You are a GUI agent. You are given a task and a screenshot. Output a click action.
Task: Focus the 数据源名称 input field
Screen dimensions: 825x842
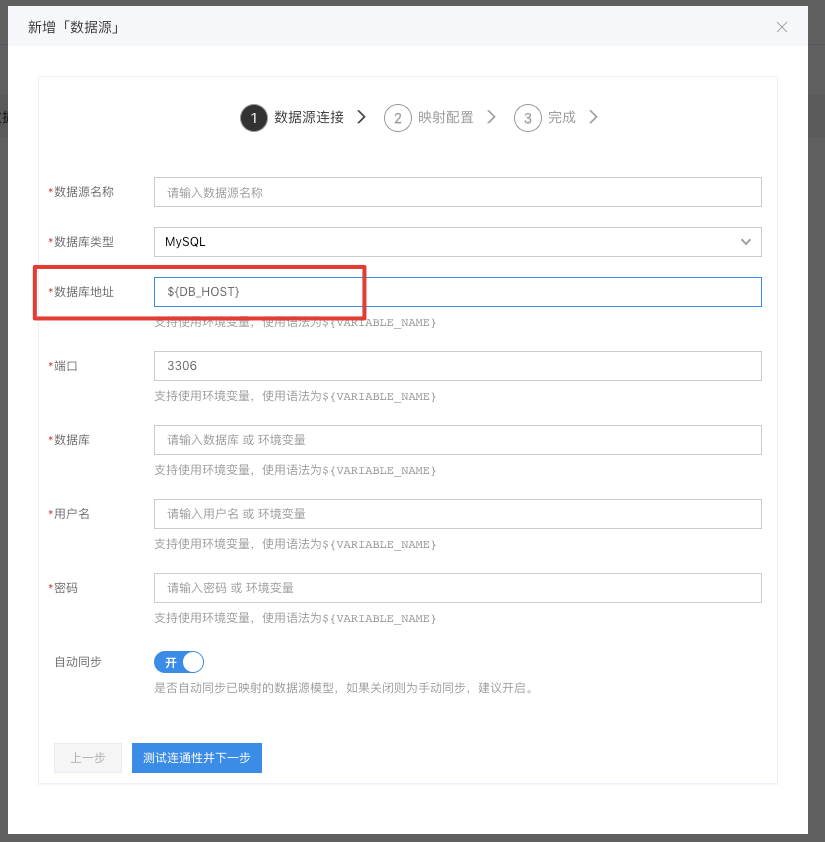[x=457, y=192]
